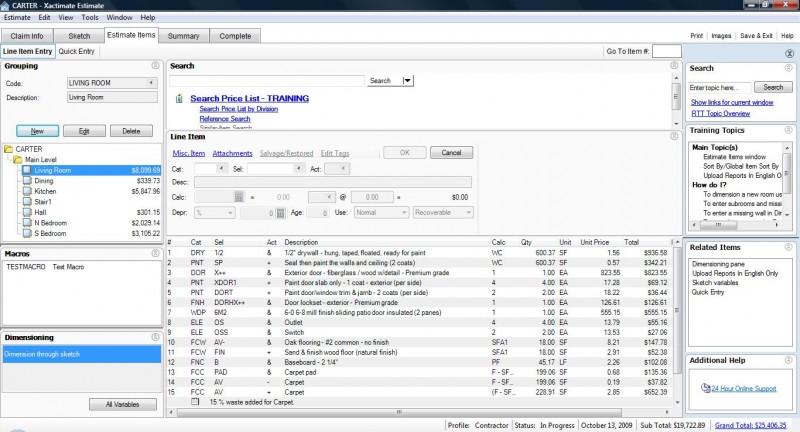Open the Use Normal dropdown
This screenshot has width=800, height=432.
tap(404, 213)
